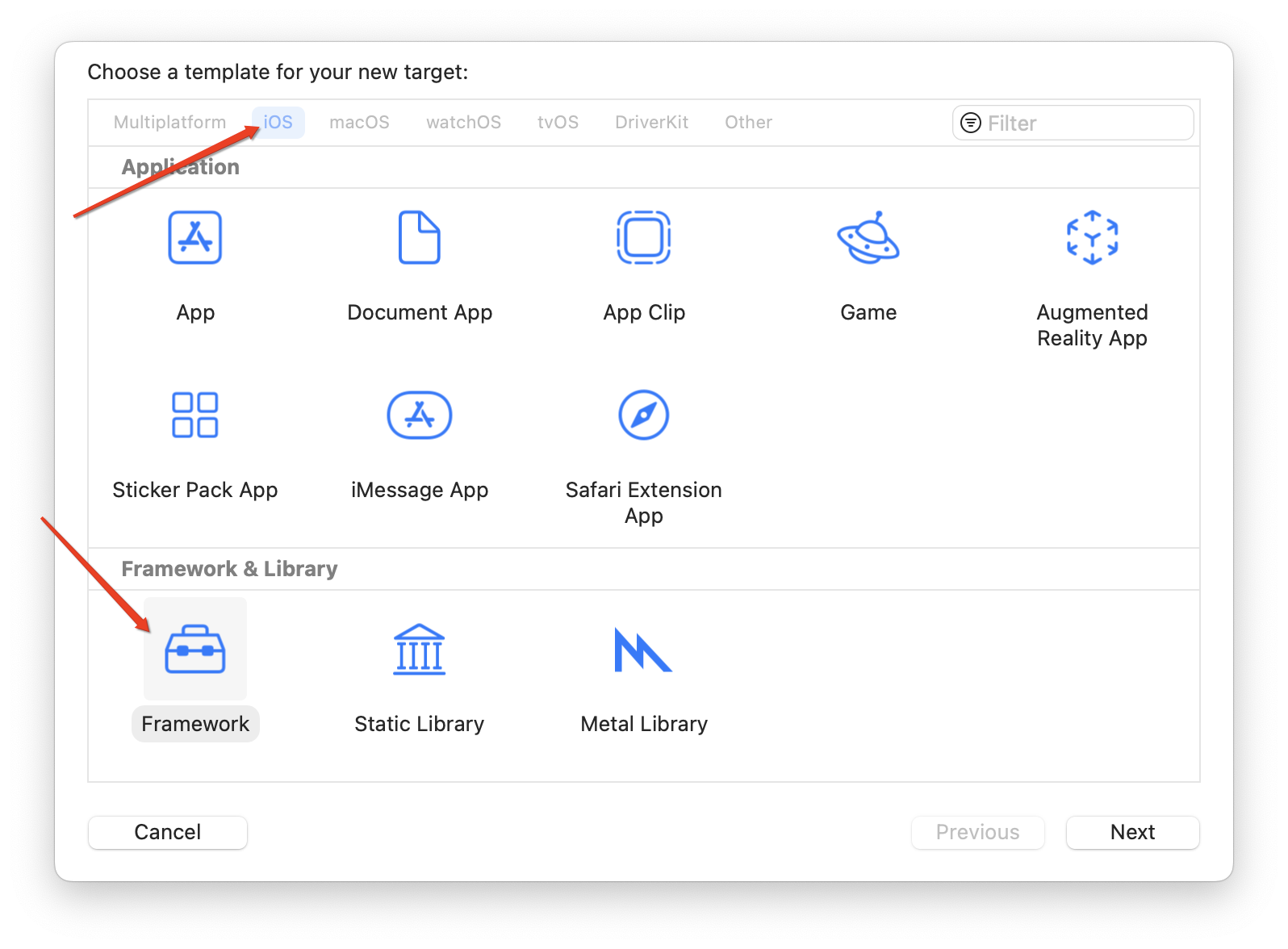
Task: Click the "Augmented Reality App" label
Action: point(1093,325)
